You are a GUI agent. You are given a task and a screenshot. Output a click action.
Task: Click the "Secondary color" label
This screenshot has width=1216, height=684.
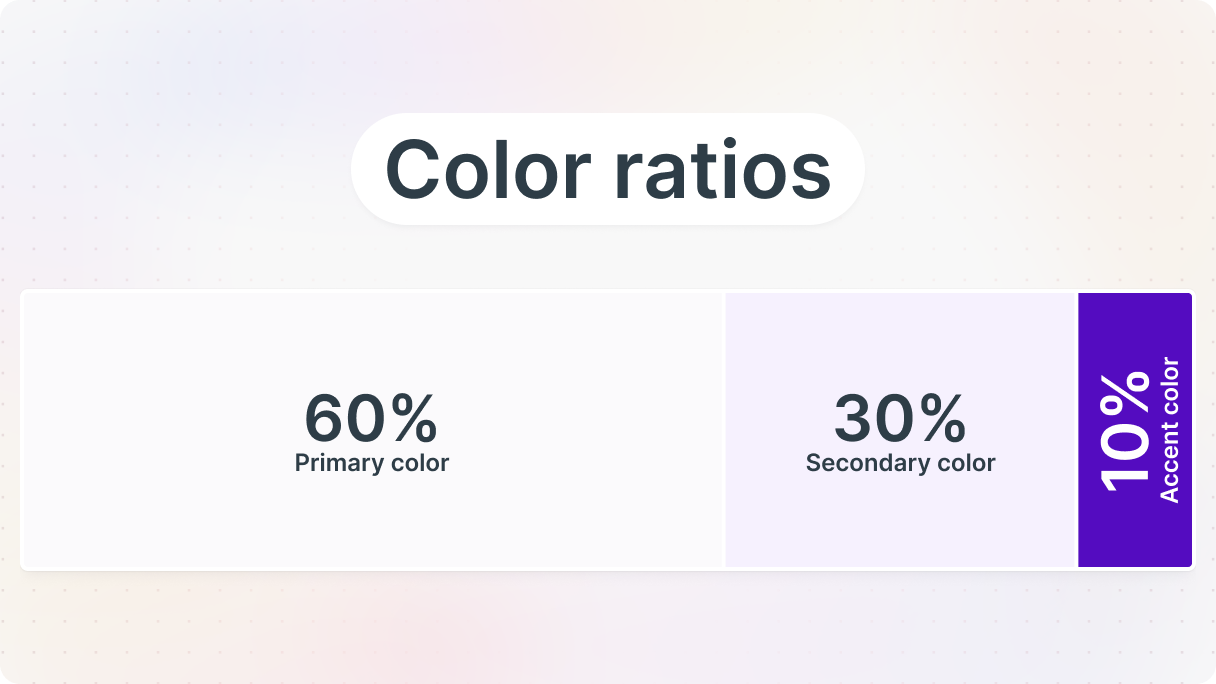900,463
